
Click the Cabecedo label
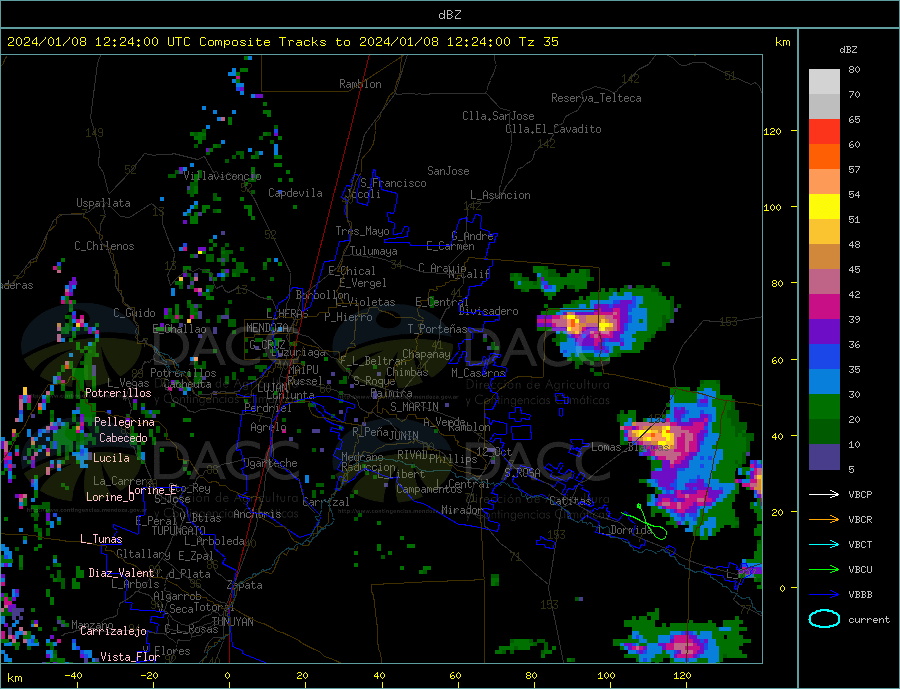tap(123, 438)
